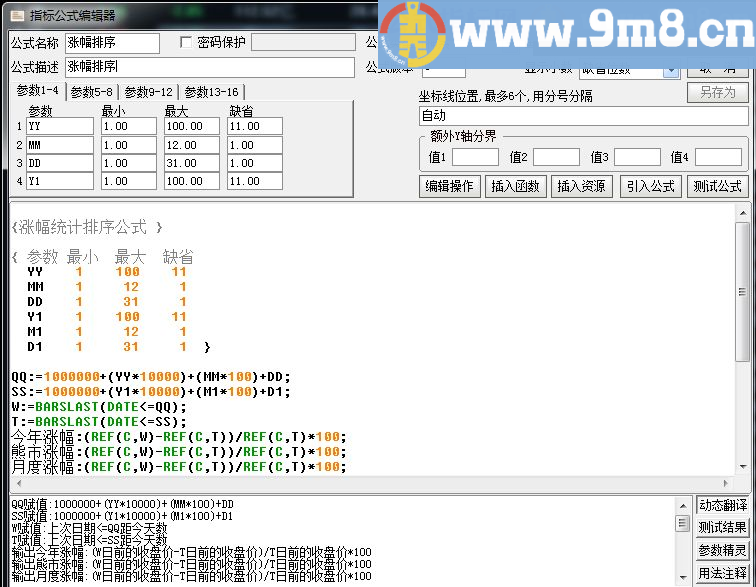Click the code line T:=BARSLAST(DATE<=SS);
756x587 pixels.
pos(99,422)
